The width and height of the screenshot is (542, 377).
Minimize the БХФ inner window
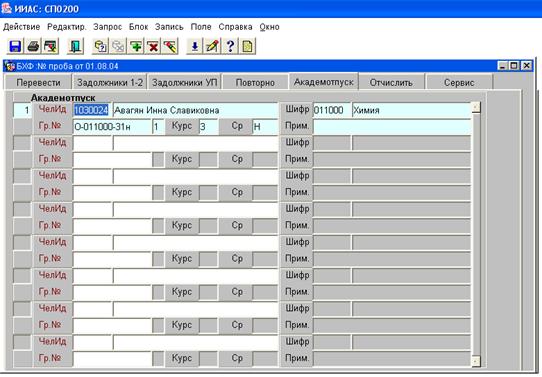[503, 65]
